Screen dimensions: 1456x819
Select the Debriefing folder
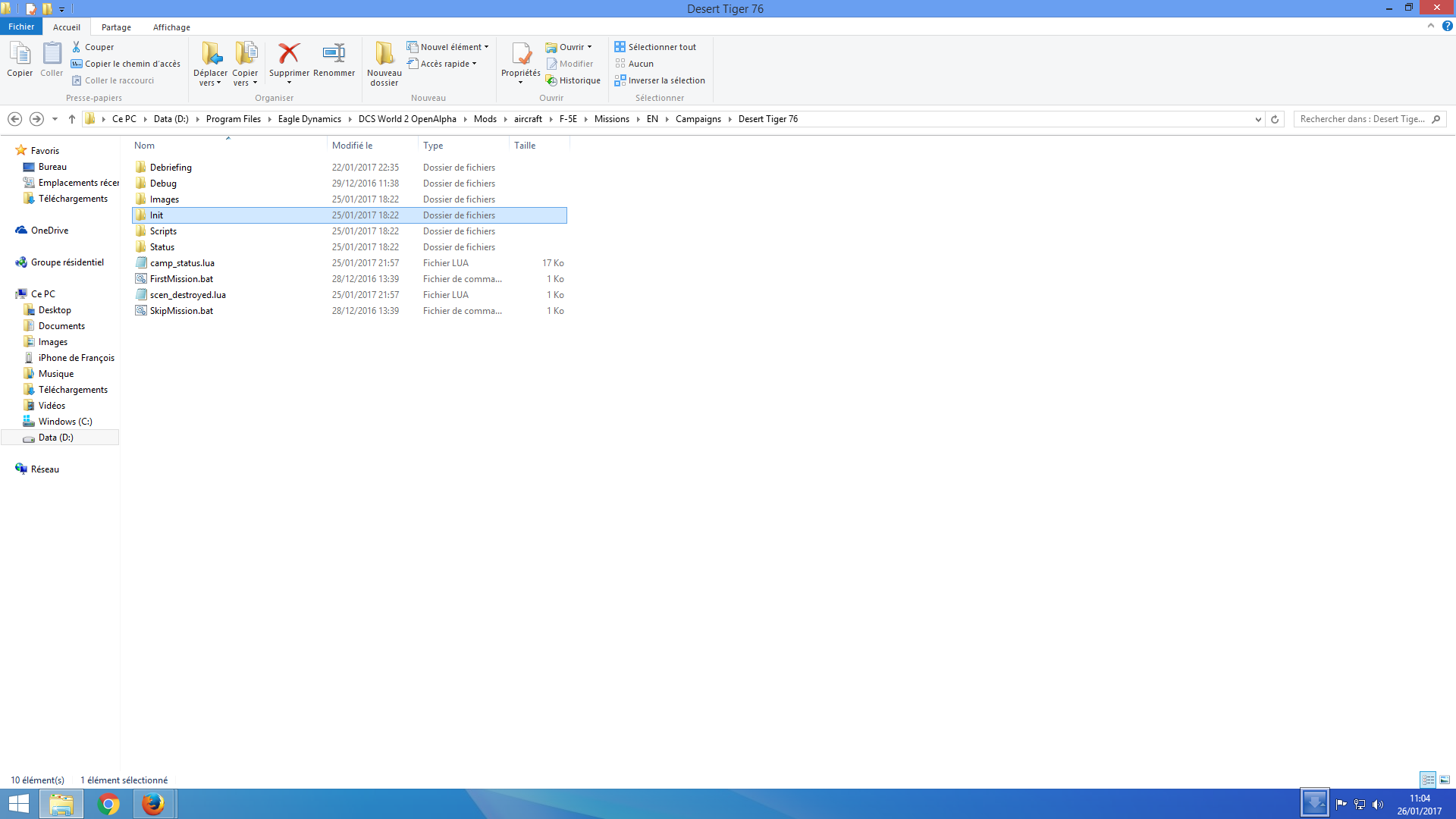(x=349, y=168)
